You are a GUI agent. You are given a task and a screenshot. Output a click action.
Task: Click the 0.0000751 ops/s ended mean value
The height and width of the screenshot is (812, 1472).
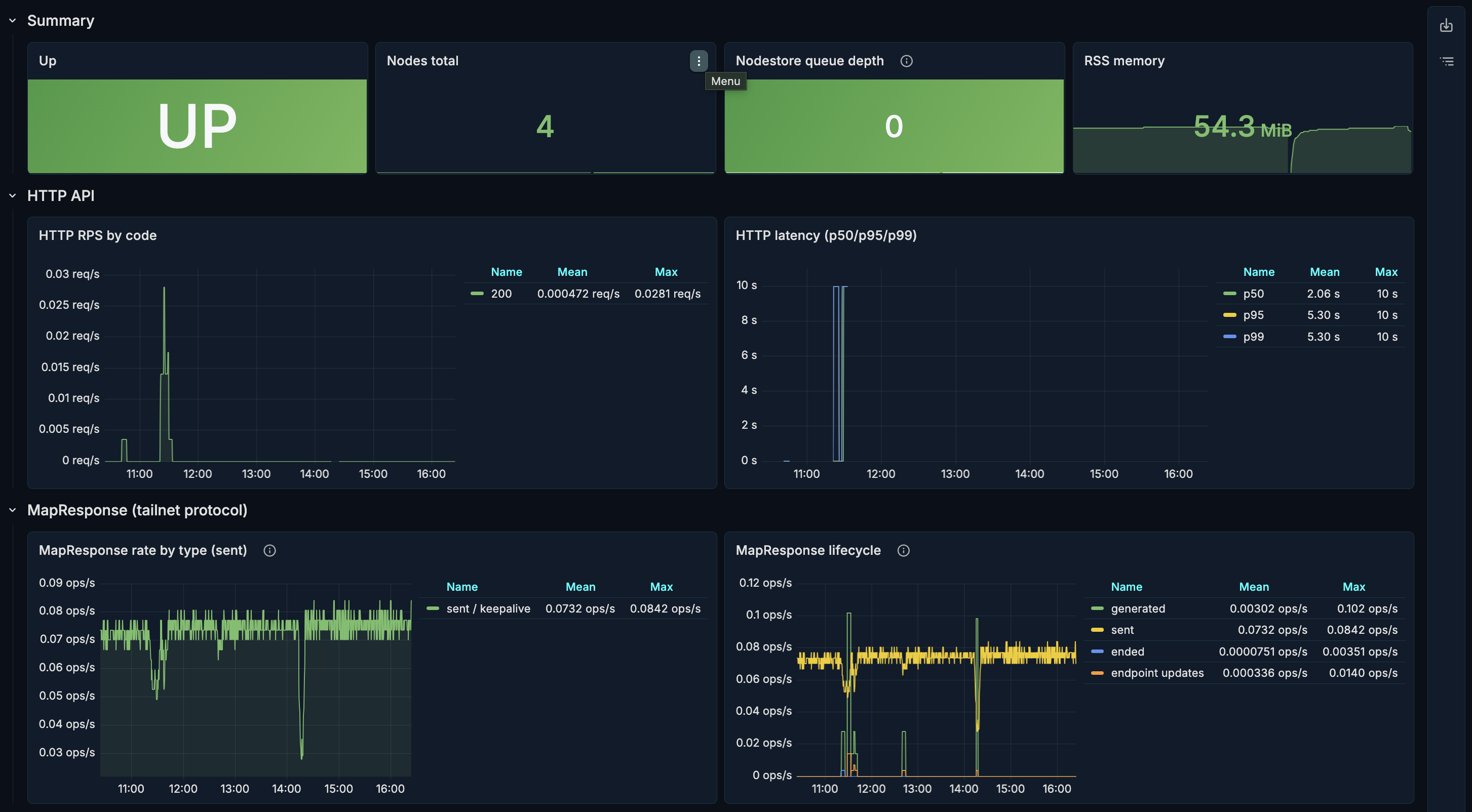point(1263,652)
